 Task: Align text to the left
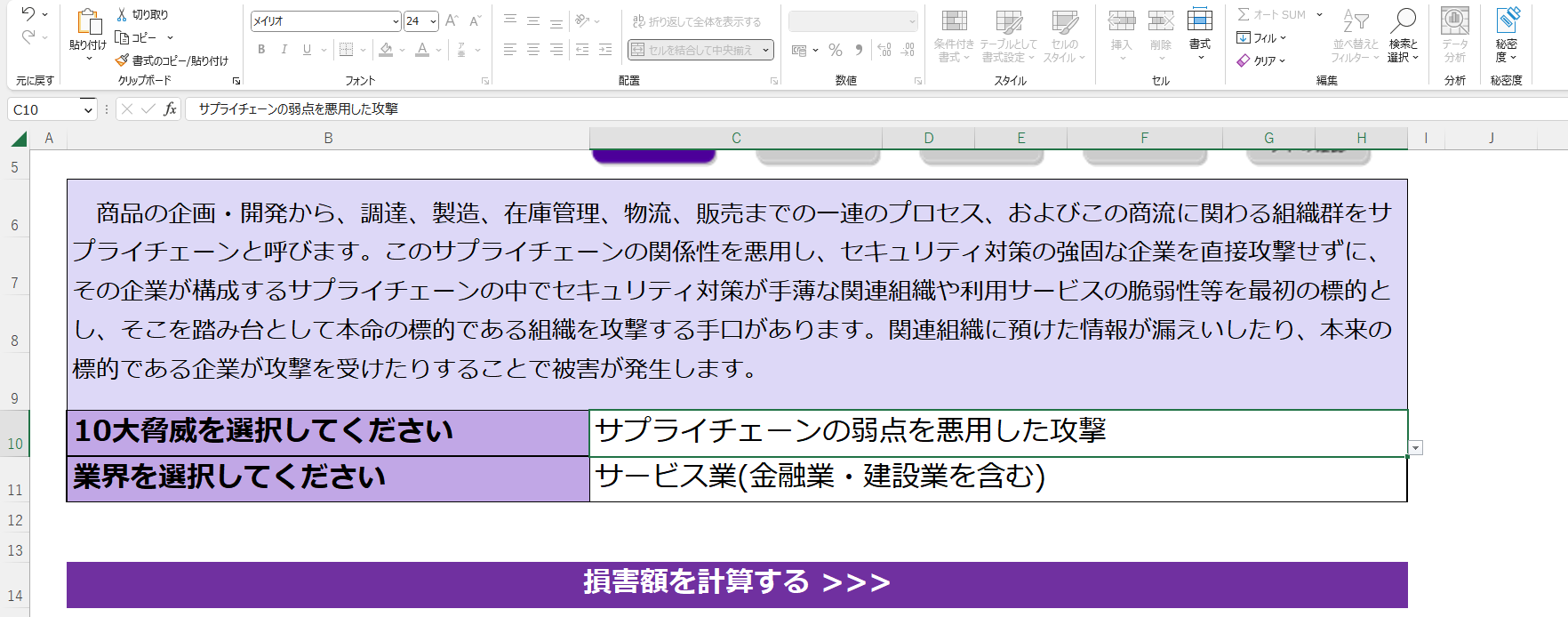[x=510, y=50]
